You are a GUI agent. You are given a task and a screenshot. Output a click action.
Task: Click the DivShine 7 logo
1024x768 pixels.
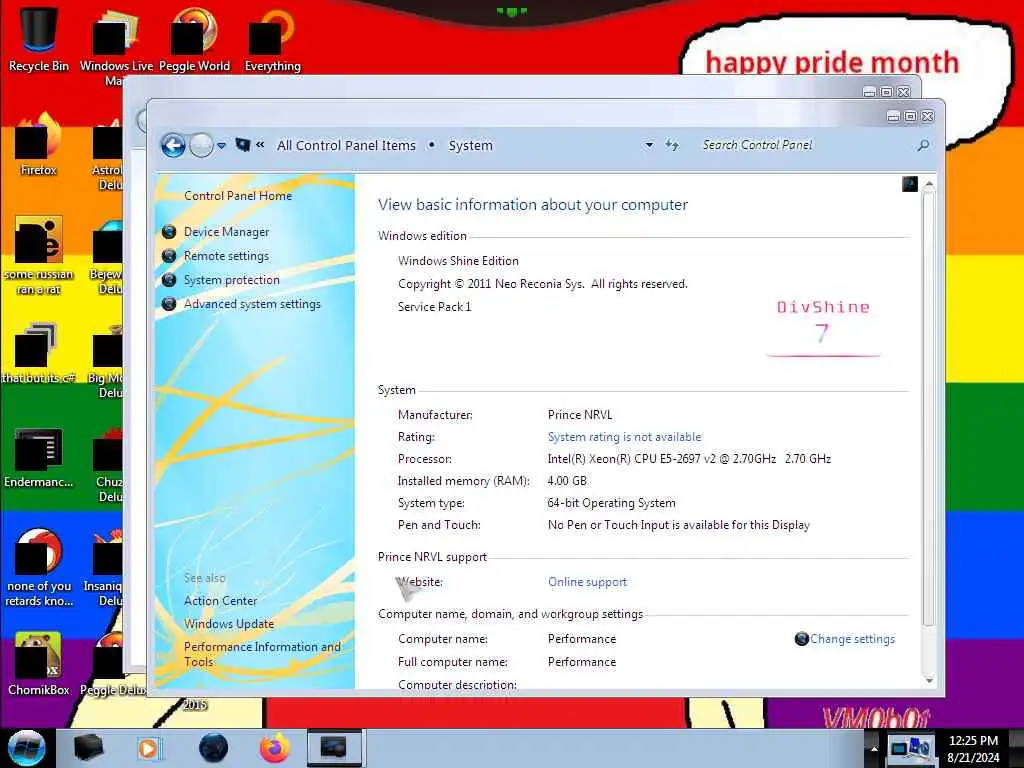tap(823, 327)
